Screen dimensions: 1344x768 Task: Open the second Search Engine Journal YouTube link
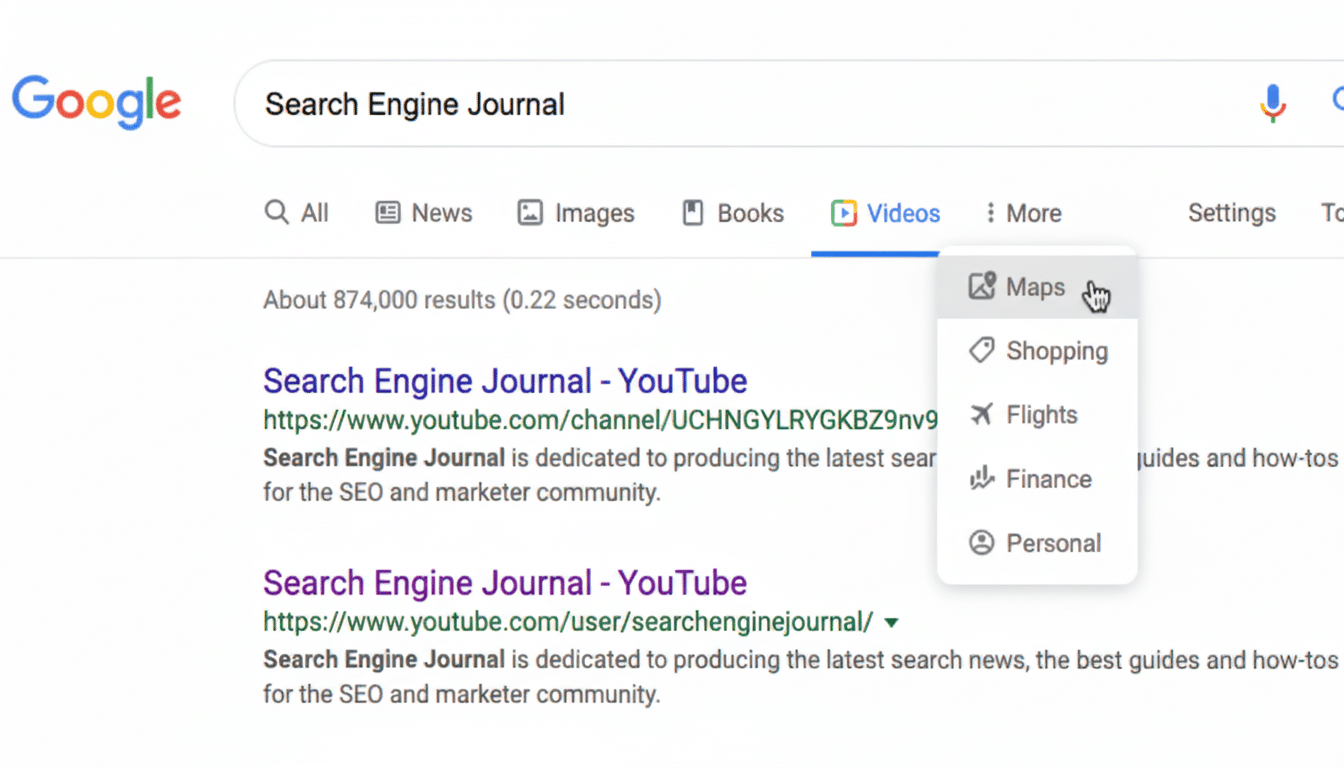pos(504,583)
